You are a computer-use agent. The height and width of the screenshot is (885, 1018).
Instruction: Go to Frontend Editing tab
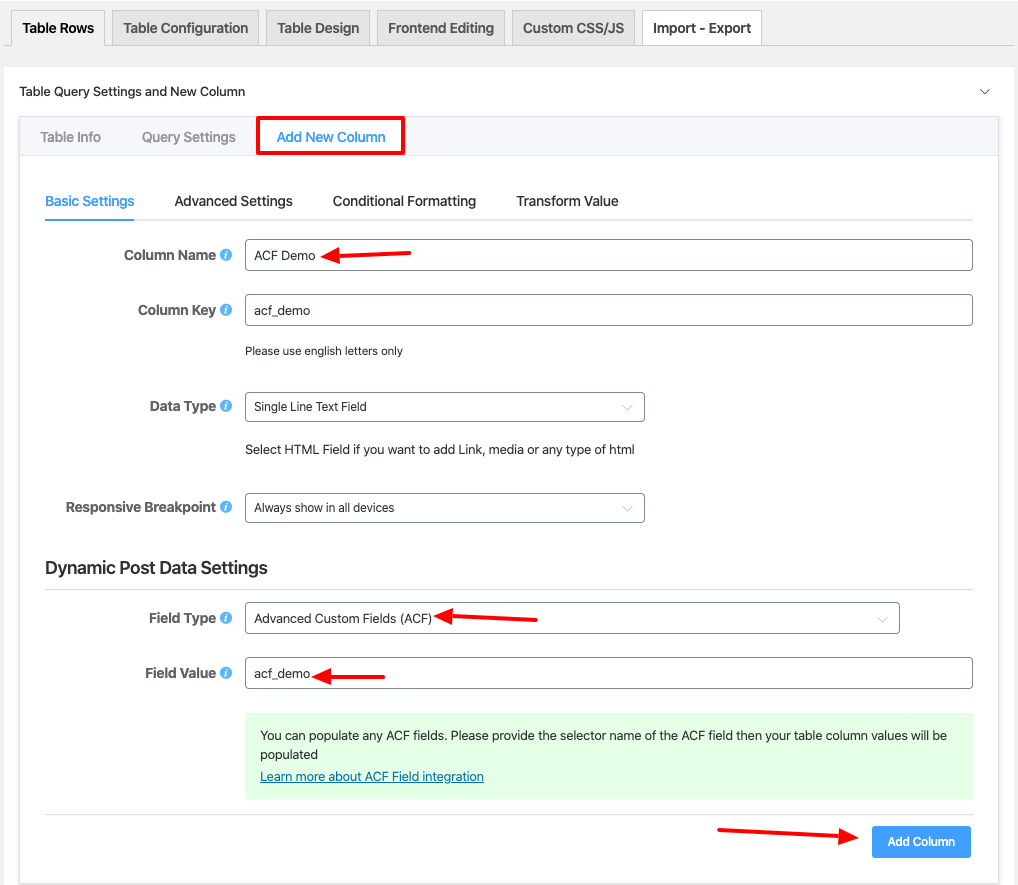(441, 28)
